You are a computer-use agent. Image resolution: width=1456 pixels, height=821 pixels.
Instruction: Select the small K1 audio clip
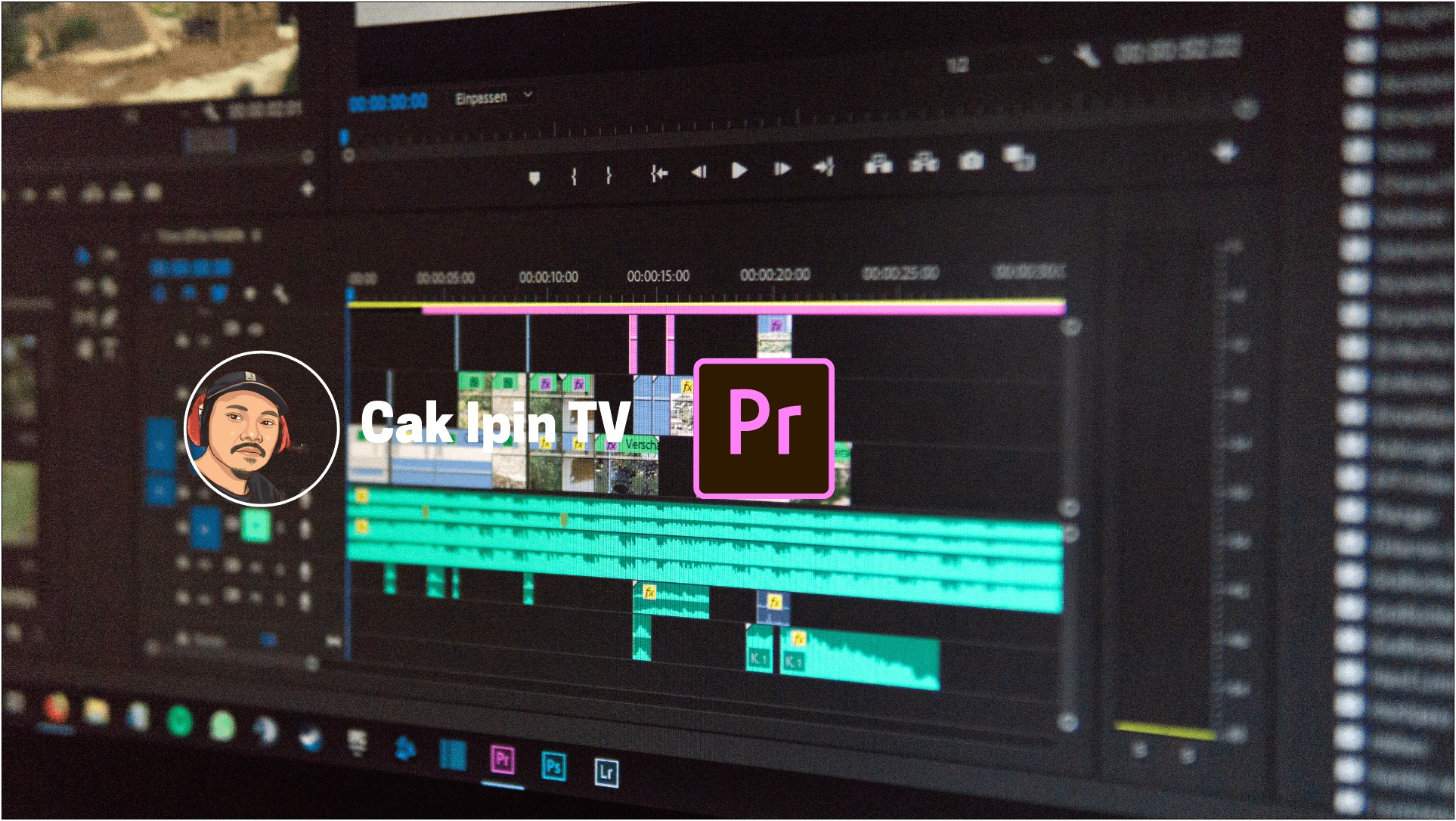(x=759, y=649)
